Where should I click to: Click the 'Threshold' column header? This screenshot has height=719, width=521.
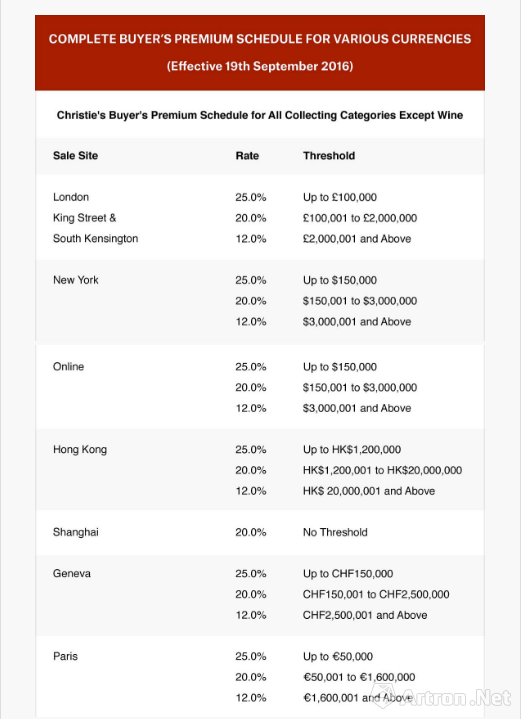pos(329,155)
